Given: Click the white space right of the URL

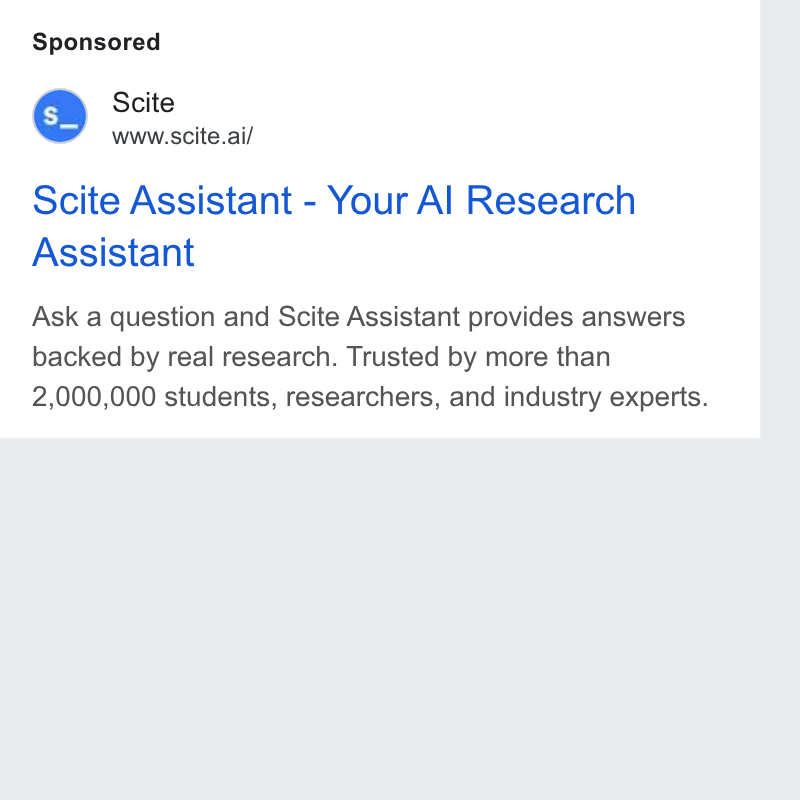Looking at the screenshot, I should point(505,136).
